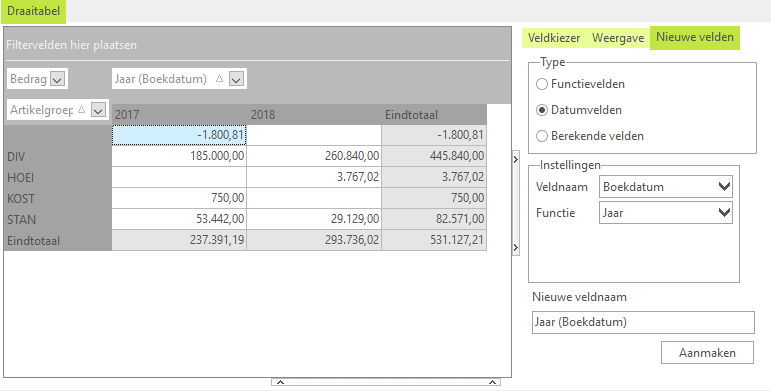Select the 2017 column header
Screen dimensions: 771x391
coord(179,115)
